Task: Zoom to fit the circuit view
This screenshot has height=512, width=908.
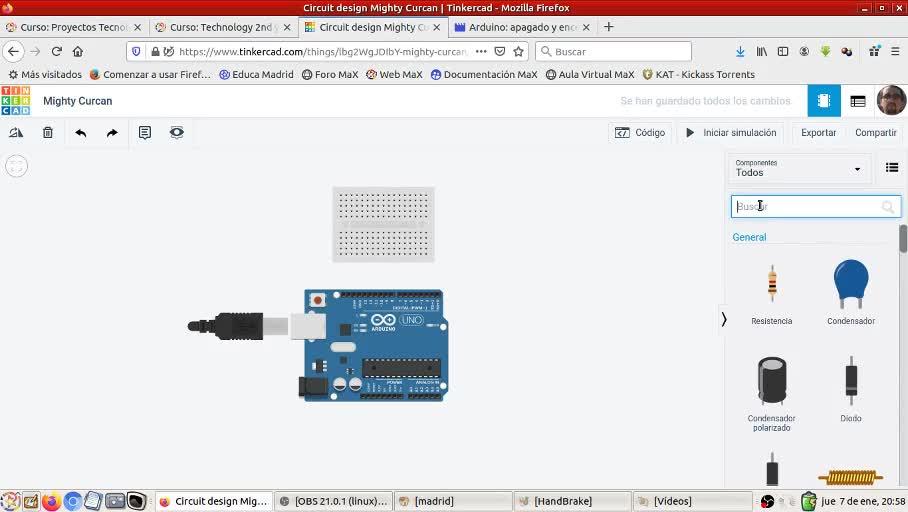Action: point(16,166)
